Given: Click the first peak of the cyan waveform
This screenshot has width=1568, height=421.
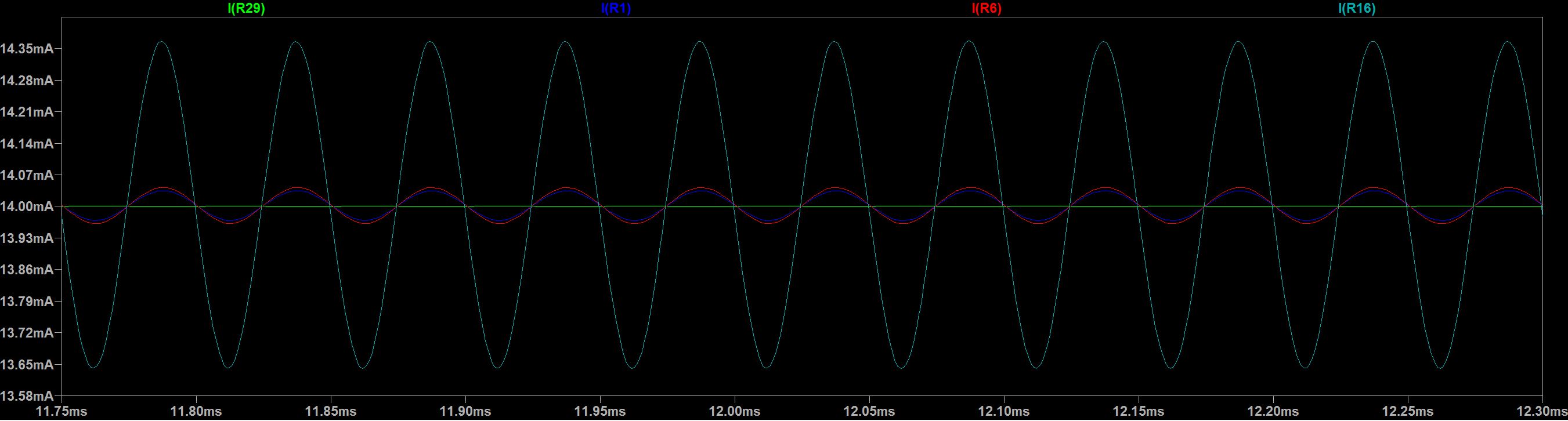Looking at the screenshot, I should coord(161,42).
